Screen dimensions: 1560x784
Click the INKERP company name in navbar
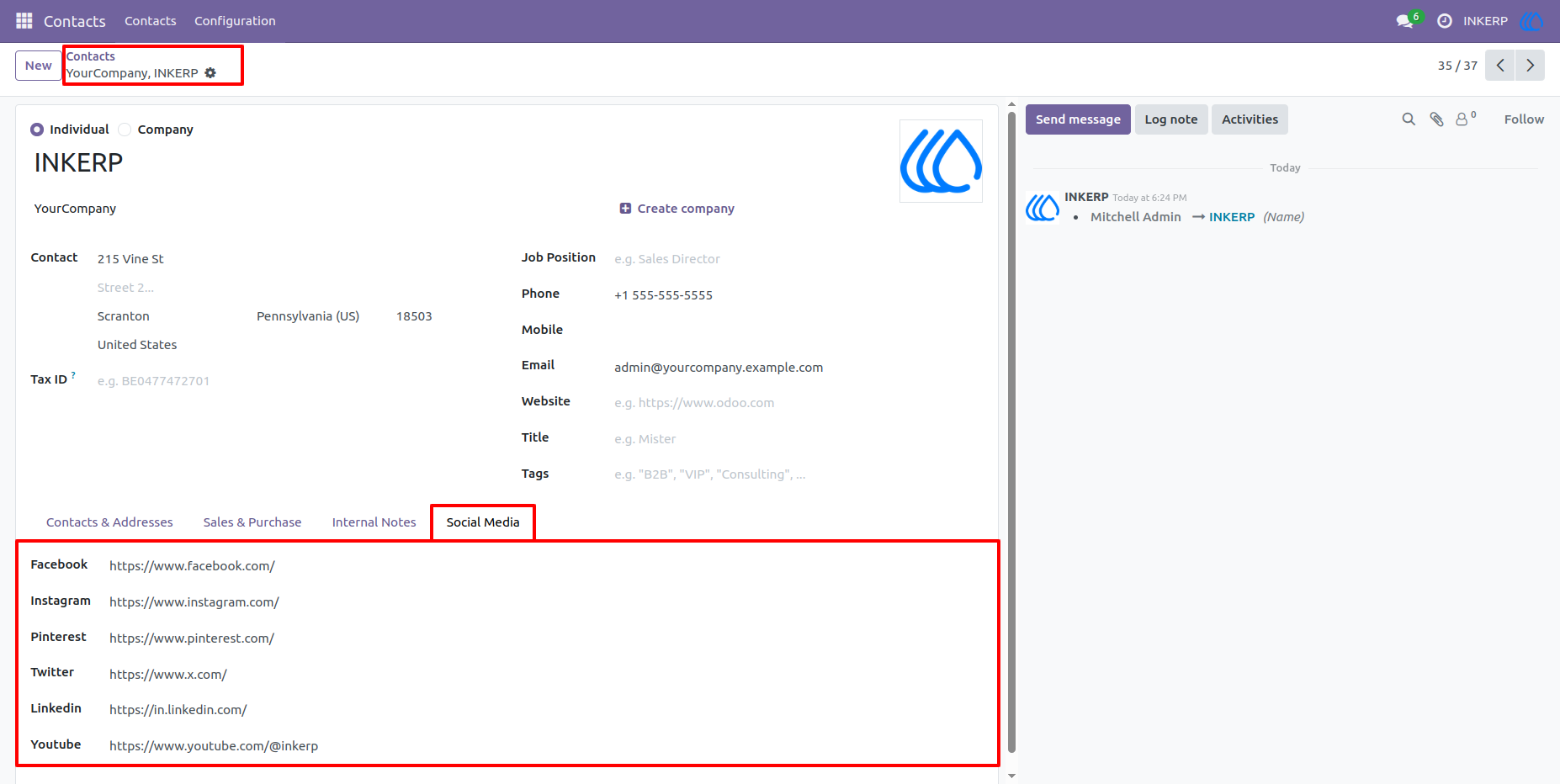(1485, 21)
